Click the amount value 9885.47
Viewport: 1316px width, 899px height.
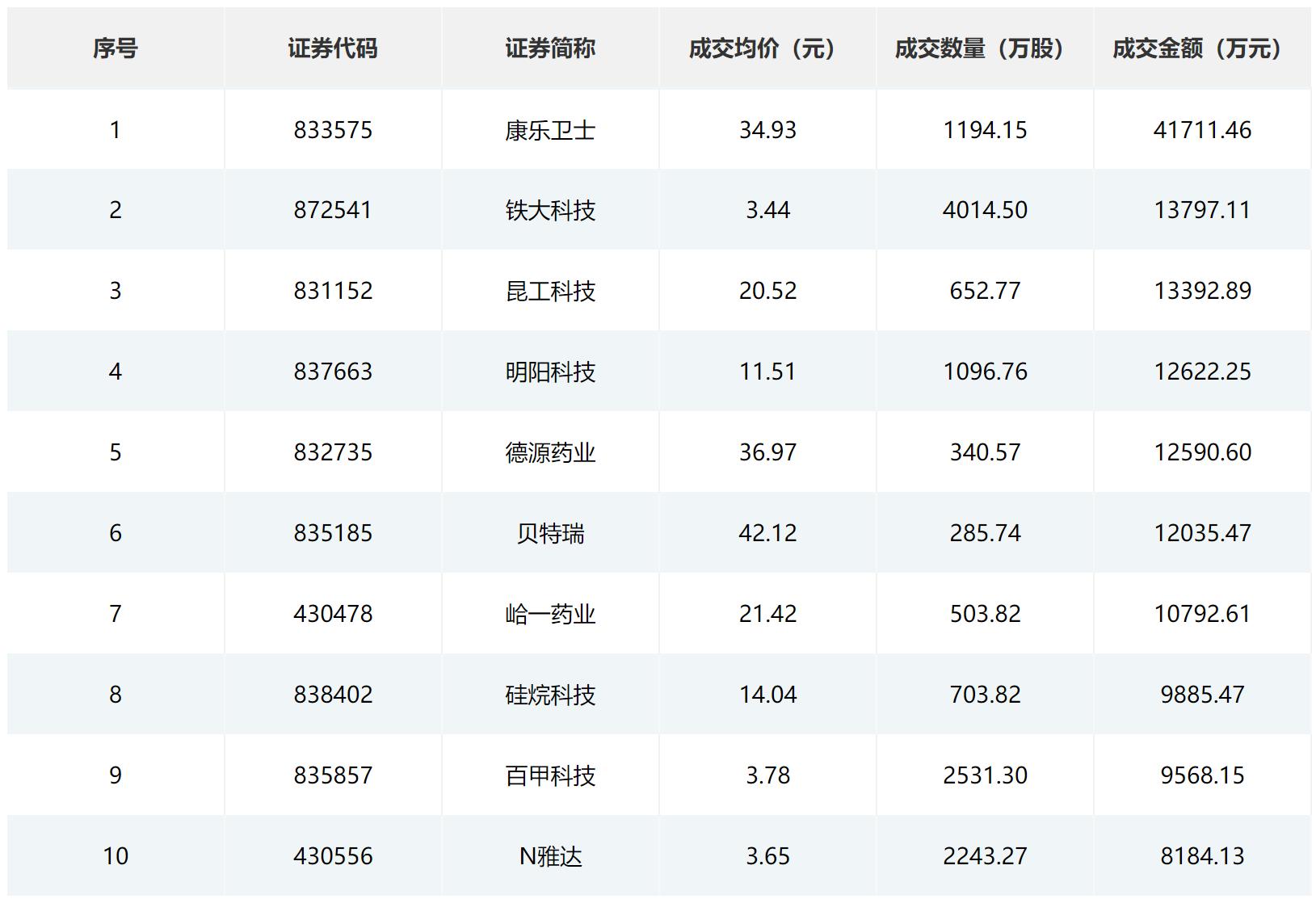point(1202,695)
